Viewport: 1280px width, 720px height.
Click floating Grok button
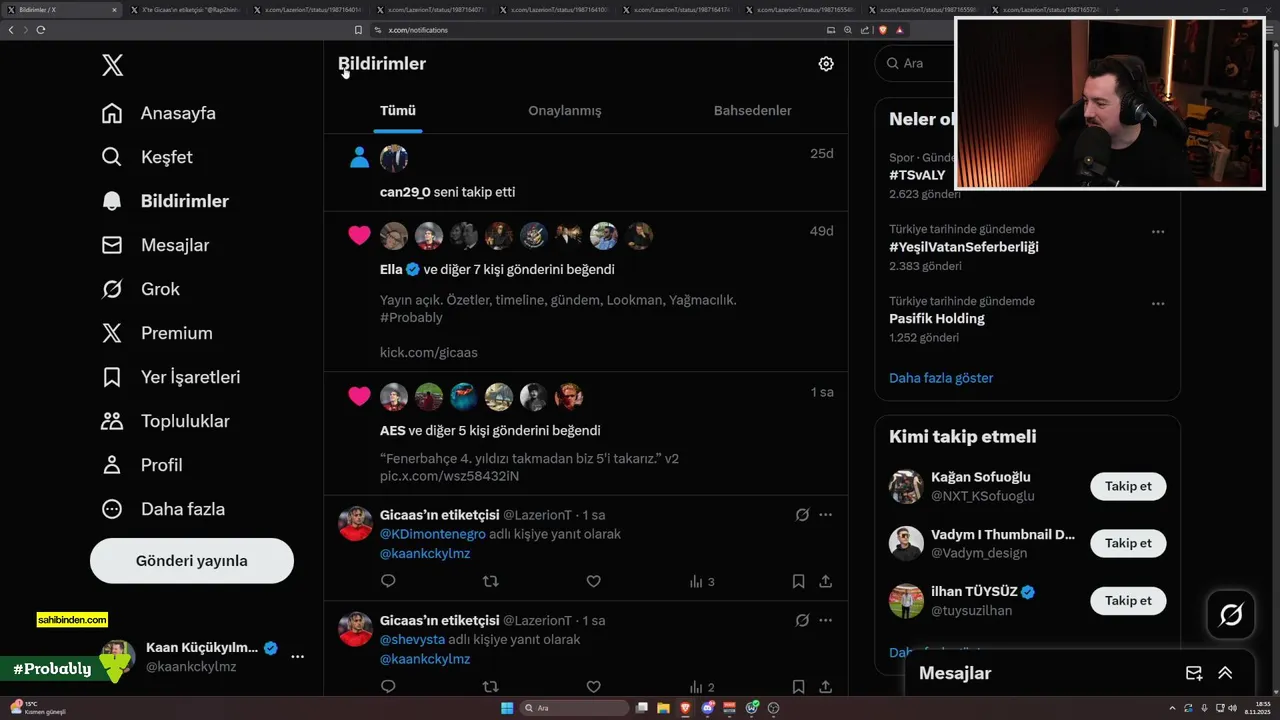pyautogui.click(x=1231, y=615)
